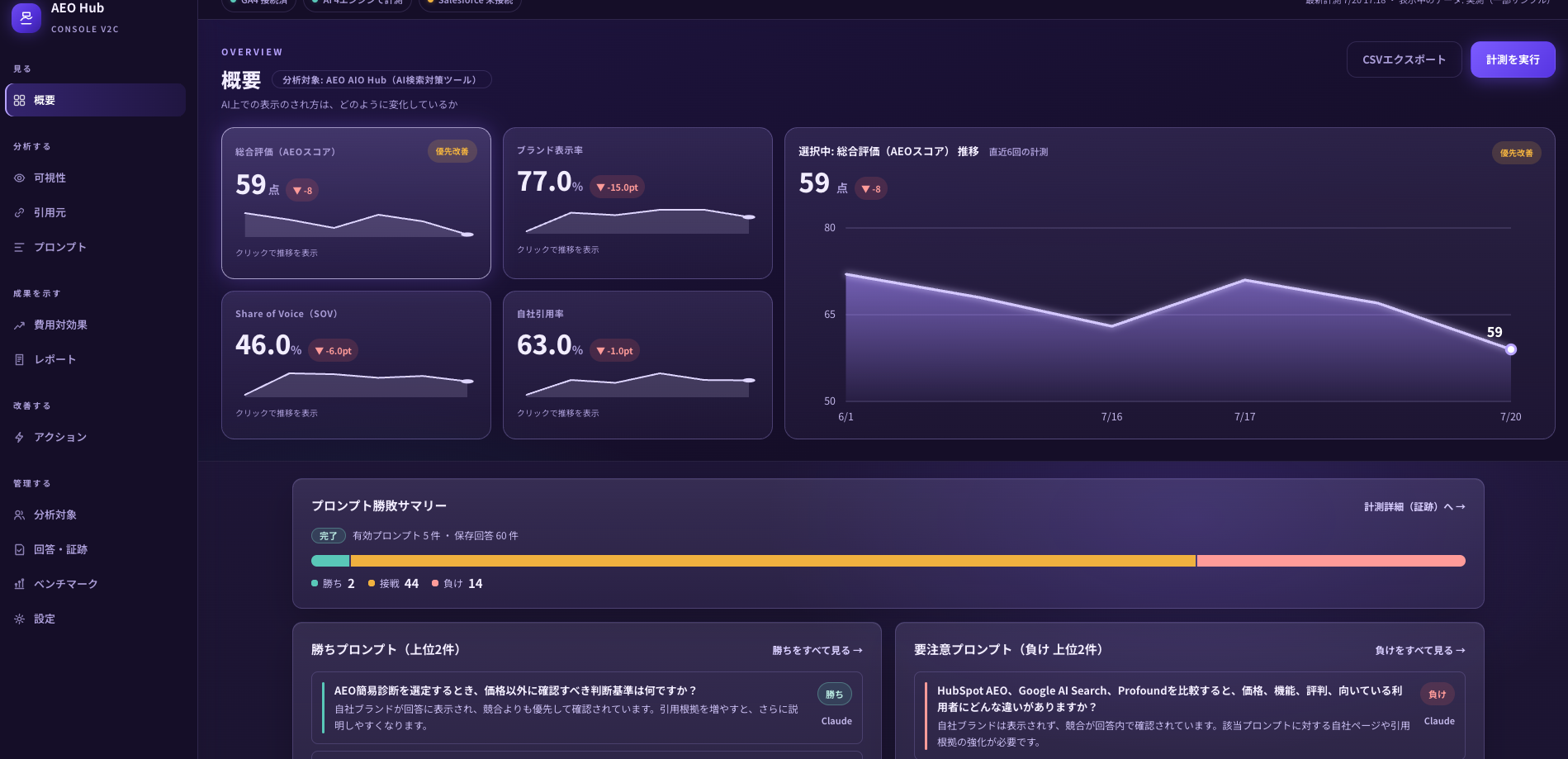This screenshot has height=759, width=1568.
Task: Click the -1.0pt change chip
Action: pyautogui.click(x=614, y=351)
